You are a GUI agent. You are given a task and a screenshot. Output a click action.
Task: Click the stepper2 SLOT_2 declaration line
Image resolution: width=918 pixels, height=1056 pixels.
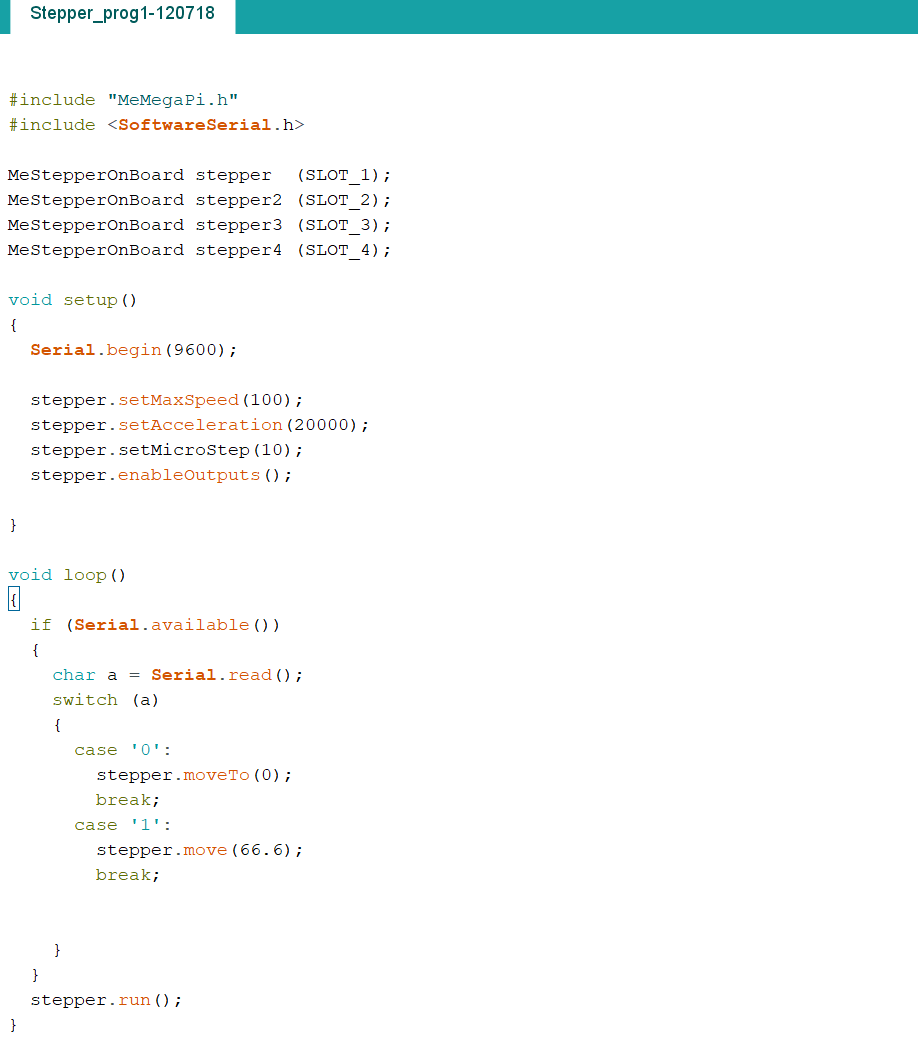(199, 201)
